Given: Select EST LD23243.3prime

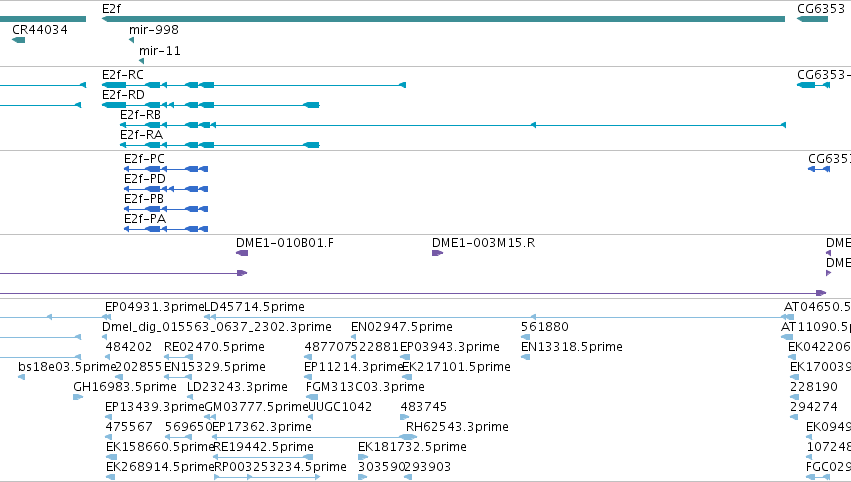Looking at the screenshot, I should [x=237, y=387].
